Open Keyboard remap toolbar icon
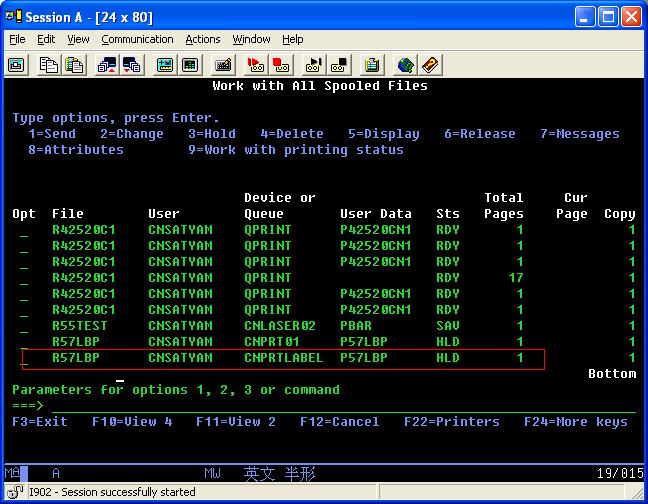 [223, 65]
